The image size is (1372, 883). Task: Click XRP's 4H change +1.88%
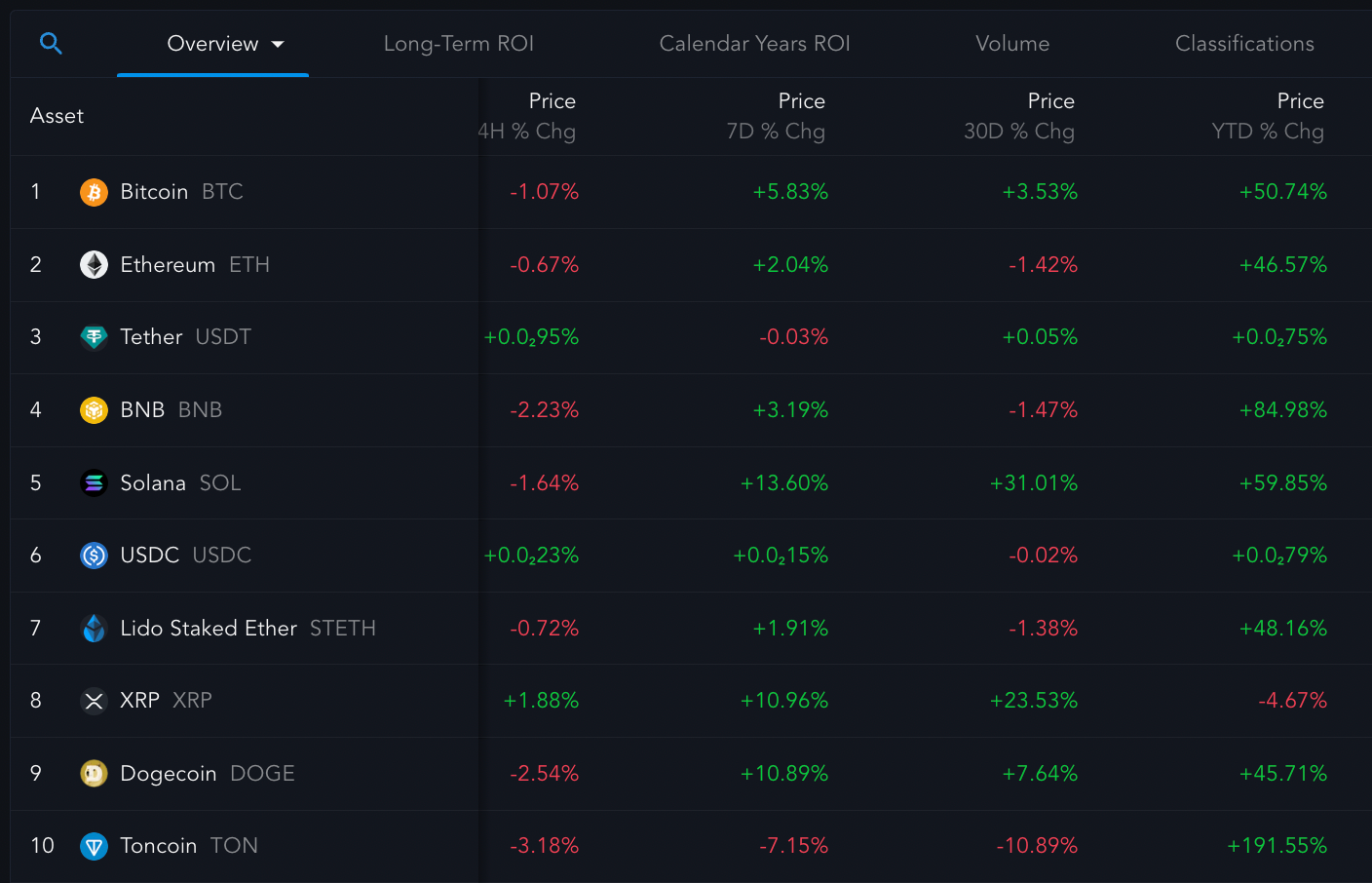[x=541, y=701]
